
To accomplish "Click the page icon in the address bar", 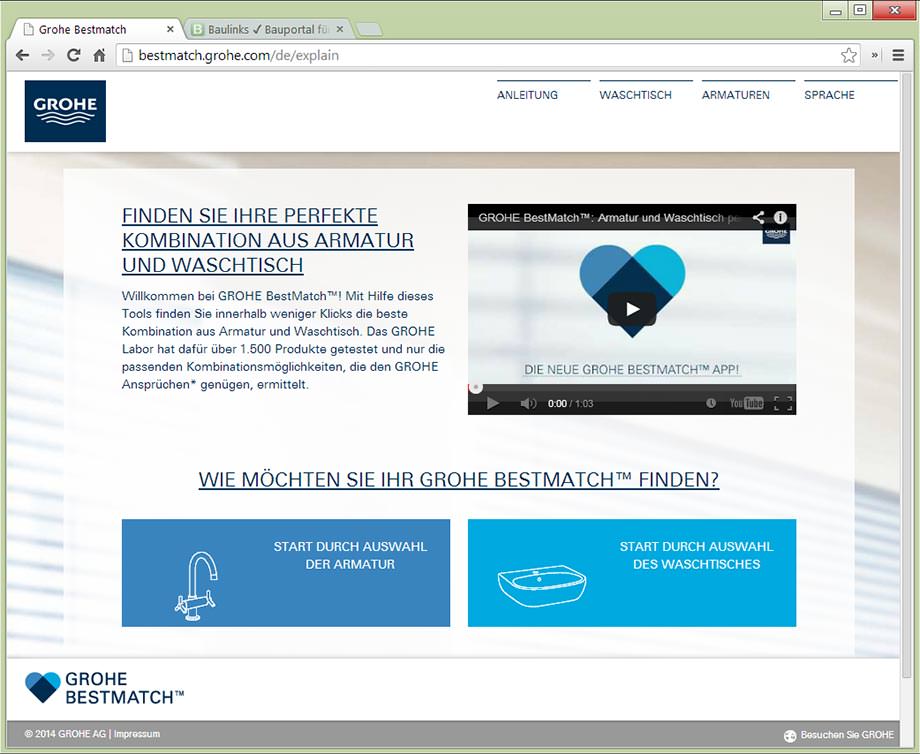I will pyautogui.click(x=127, y=55).
